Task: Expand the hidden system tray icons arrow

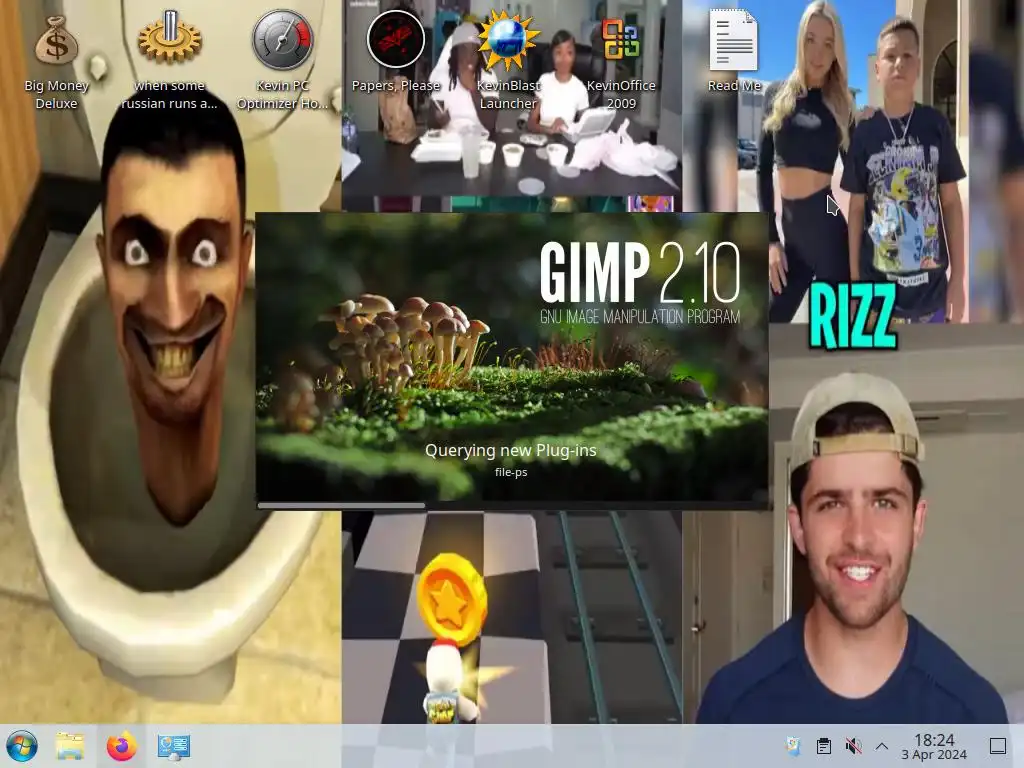Action: (882, 746)
